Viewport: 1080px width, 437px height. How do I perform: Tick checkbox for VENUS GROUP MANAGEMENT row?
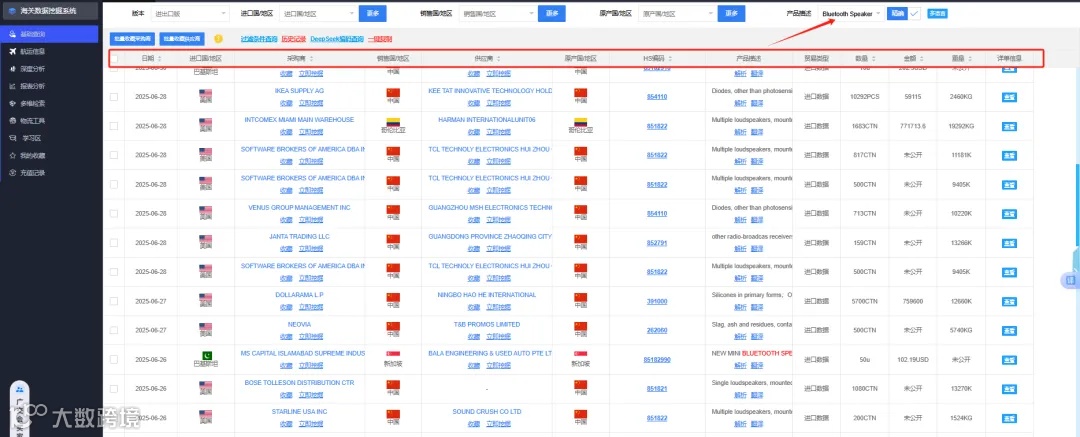tap(114, 214)
